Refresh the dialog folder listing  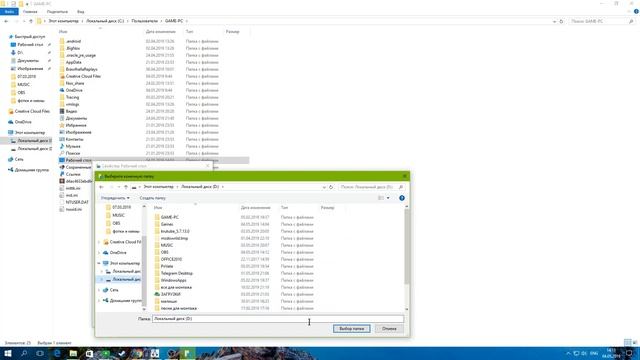pos(331,187)
